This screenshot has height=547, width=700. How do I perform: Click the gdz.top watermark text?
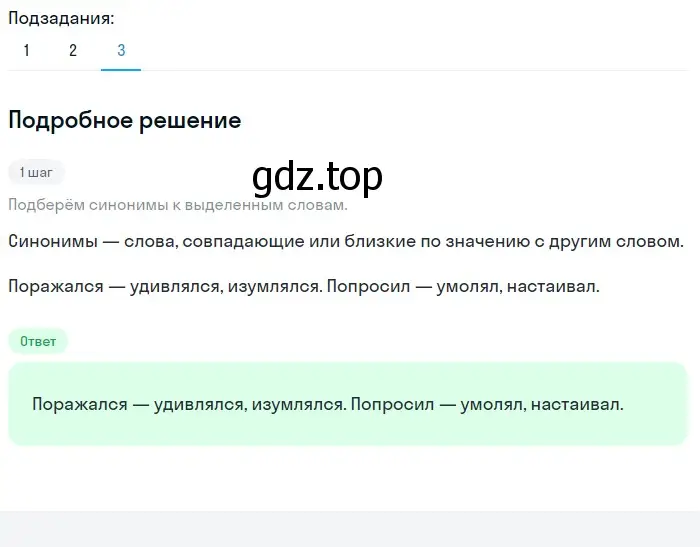(317, 177)
